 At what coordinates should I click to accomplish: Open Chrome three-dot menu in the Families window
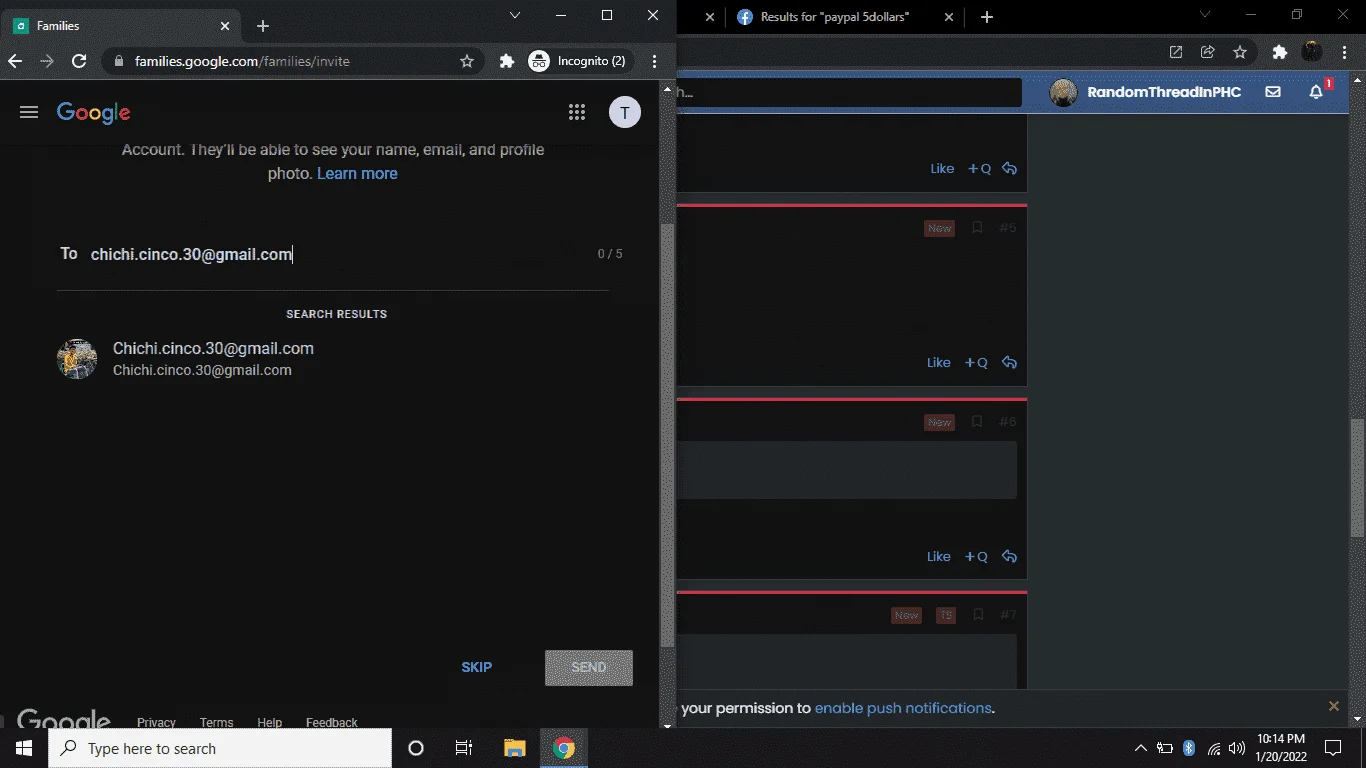655,61
